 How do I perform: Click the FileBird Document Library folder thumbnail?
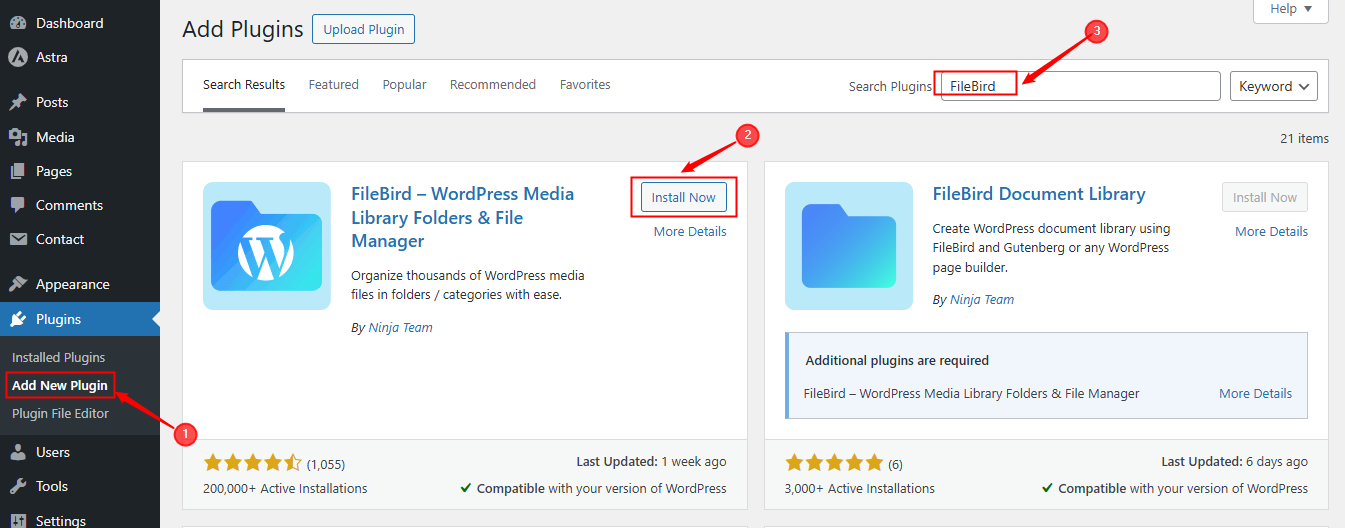point(849,246)
